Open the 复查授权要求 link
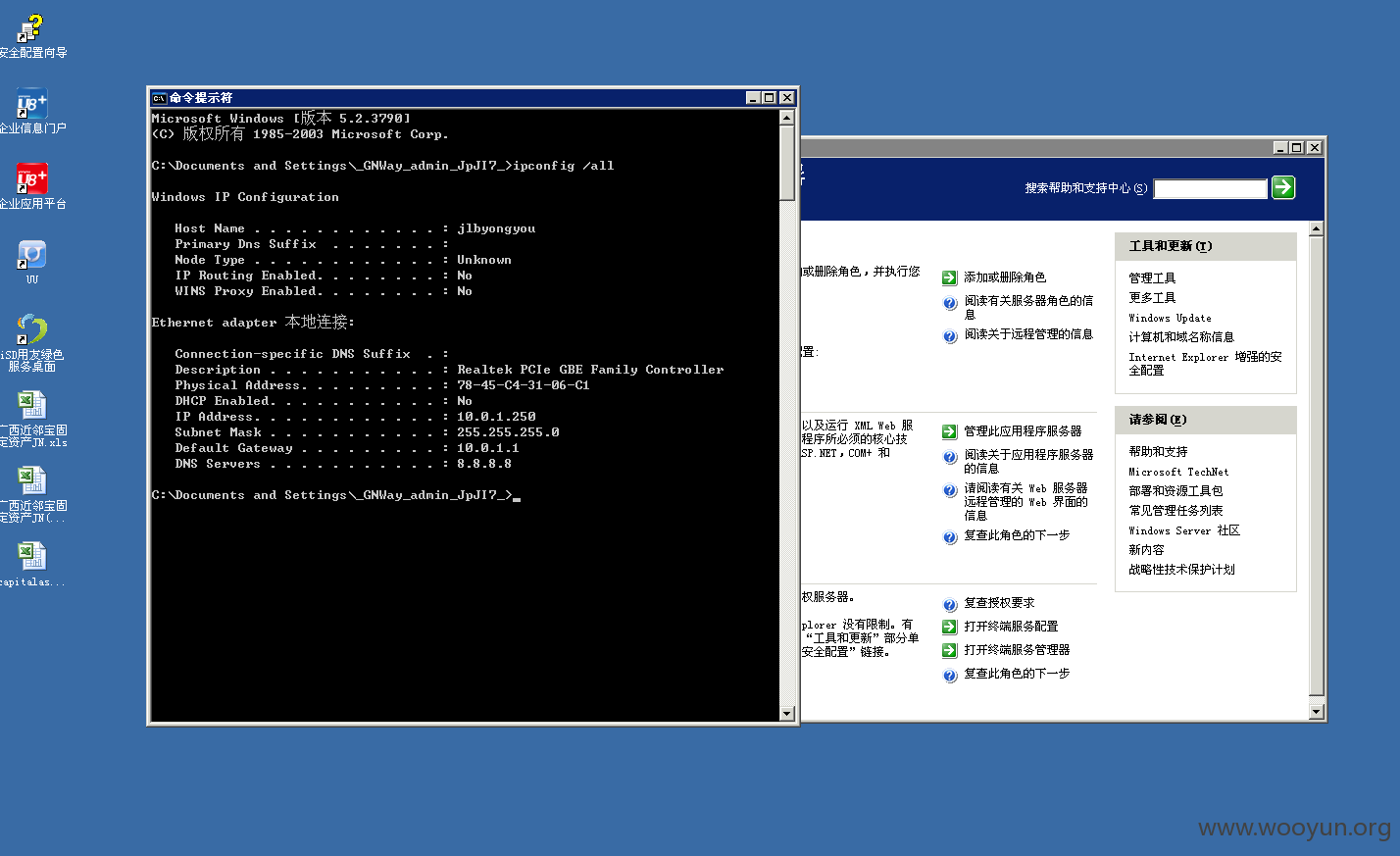The width and height of the screenshot is (1400, 856). pos(999,603)
